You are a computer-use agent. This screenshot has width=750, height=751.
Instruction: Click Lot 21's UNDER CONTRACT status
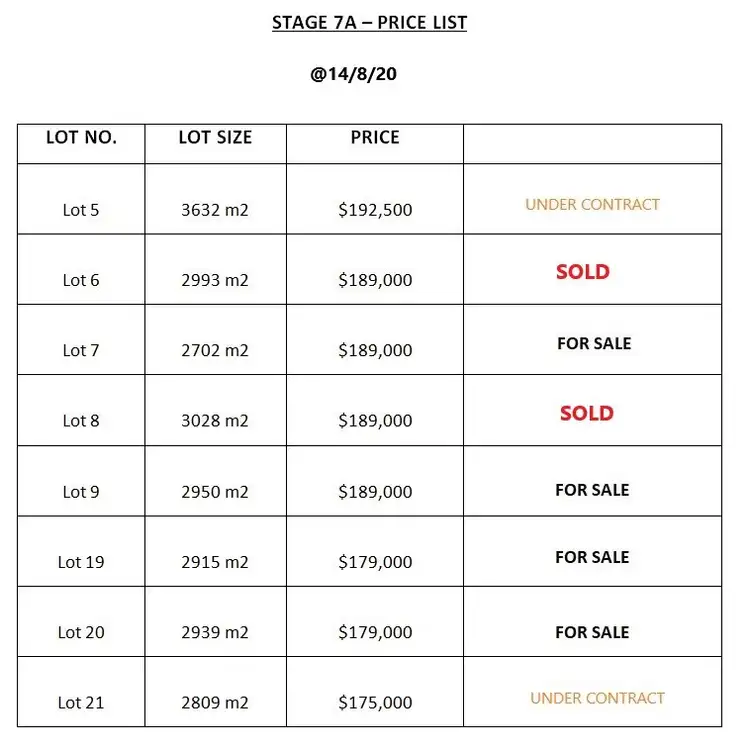click(x=597, y=698)
